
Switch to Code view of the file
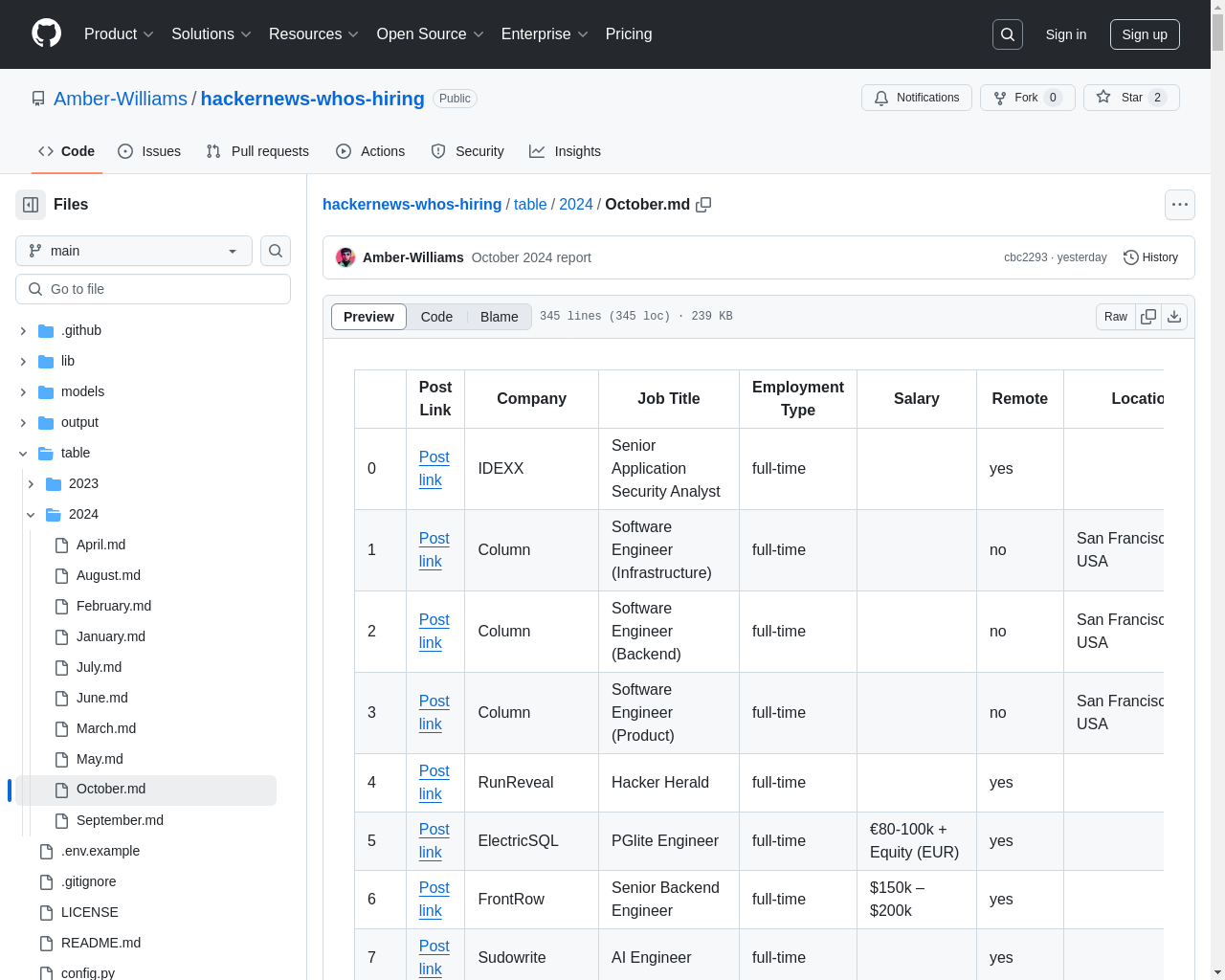point(436,317)
